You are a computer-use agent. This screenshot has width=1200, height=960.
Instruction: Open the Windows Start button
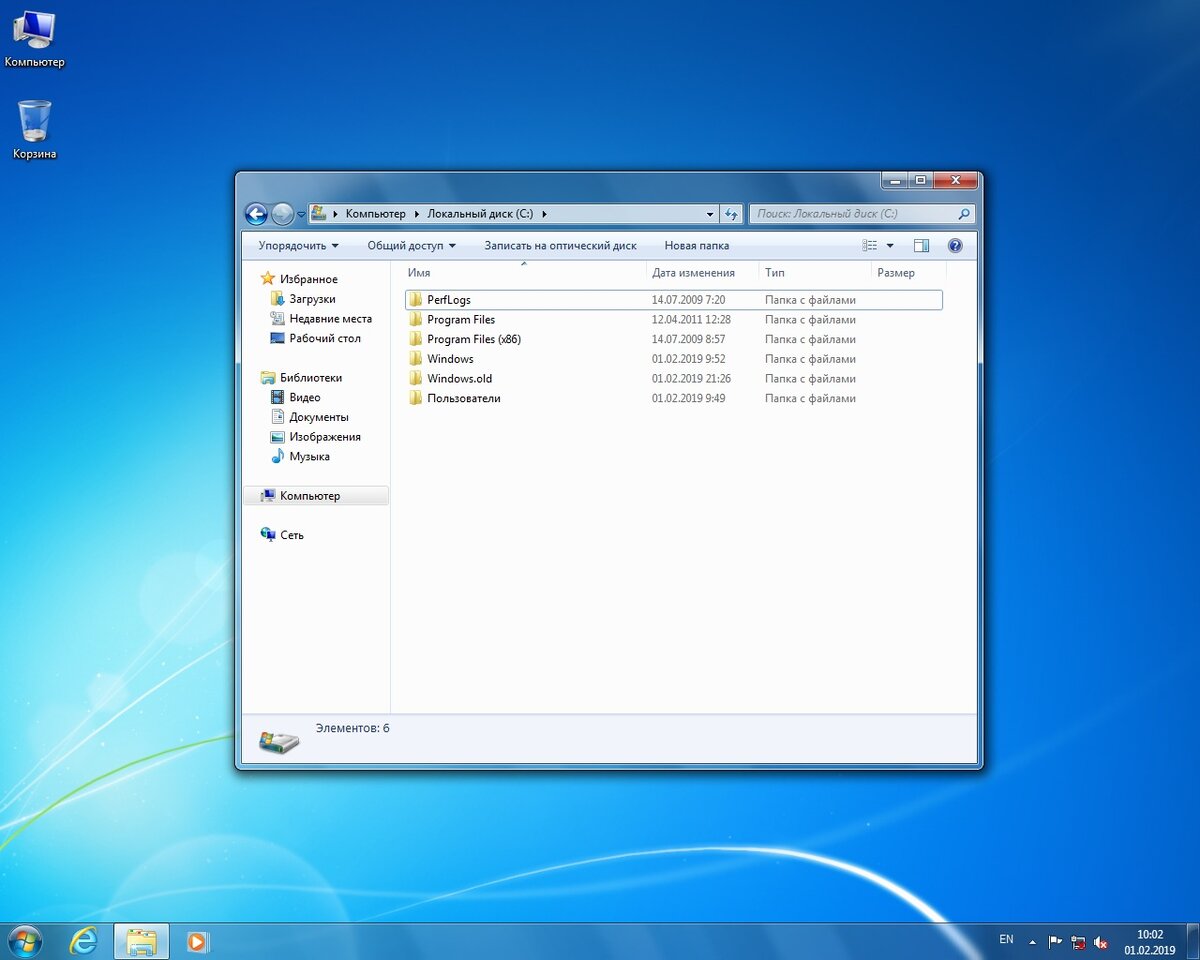click(x=24, y=941)
